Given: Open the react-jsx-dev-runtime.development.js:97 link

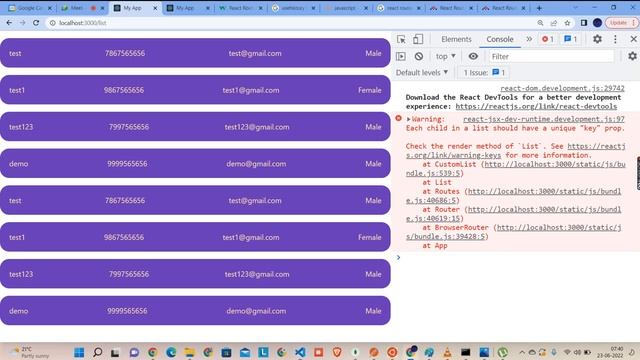Looking at the screenshot, I should point(544,119).
